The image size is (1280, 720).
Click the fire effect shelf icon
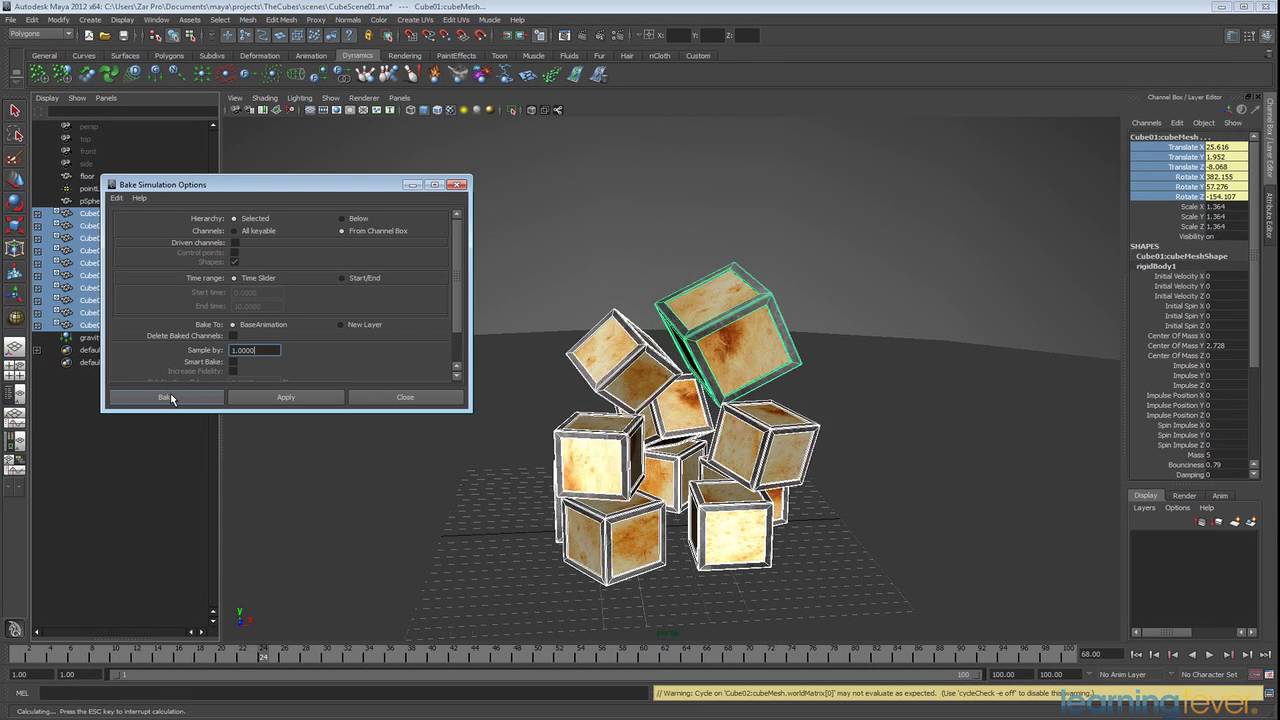point(435,74)
